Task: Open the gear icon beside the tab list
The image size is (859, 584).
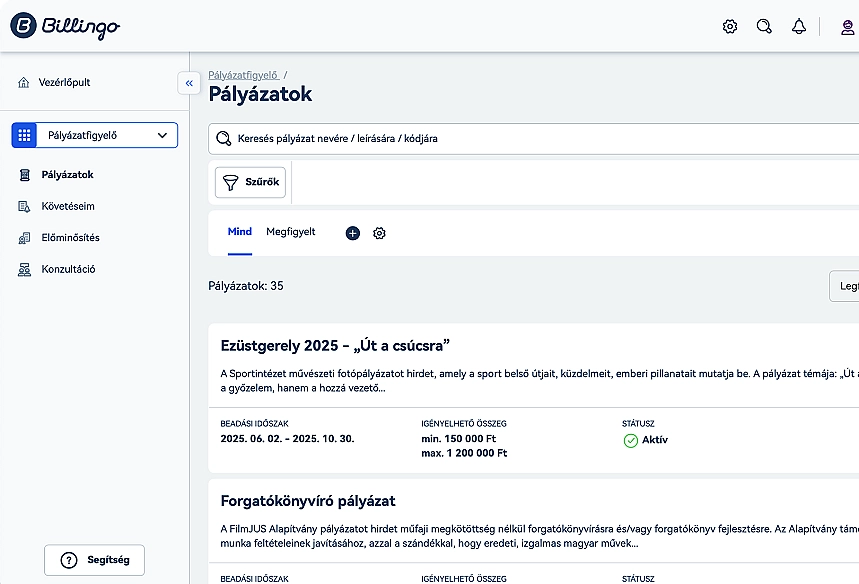Action: tap(379, 233)
